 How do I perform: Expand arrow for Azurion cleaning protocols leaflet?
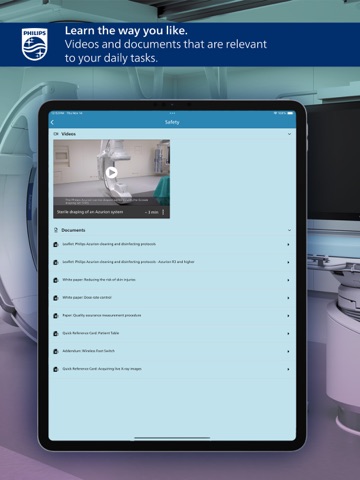tap(288, 244)
